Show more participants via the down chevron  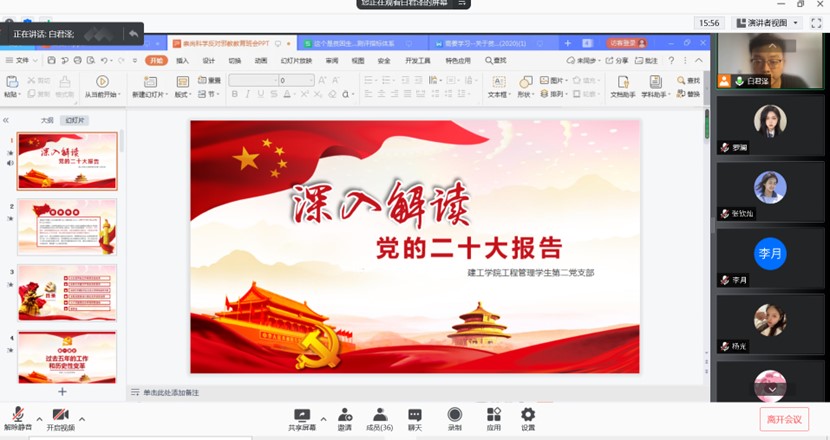pos(772,390)
